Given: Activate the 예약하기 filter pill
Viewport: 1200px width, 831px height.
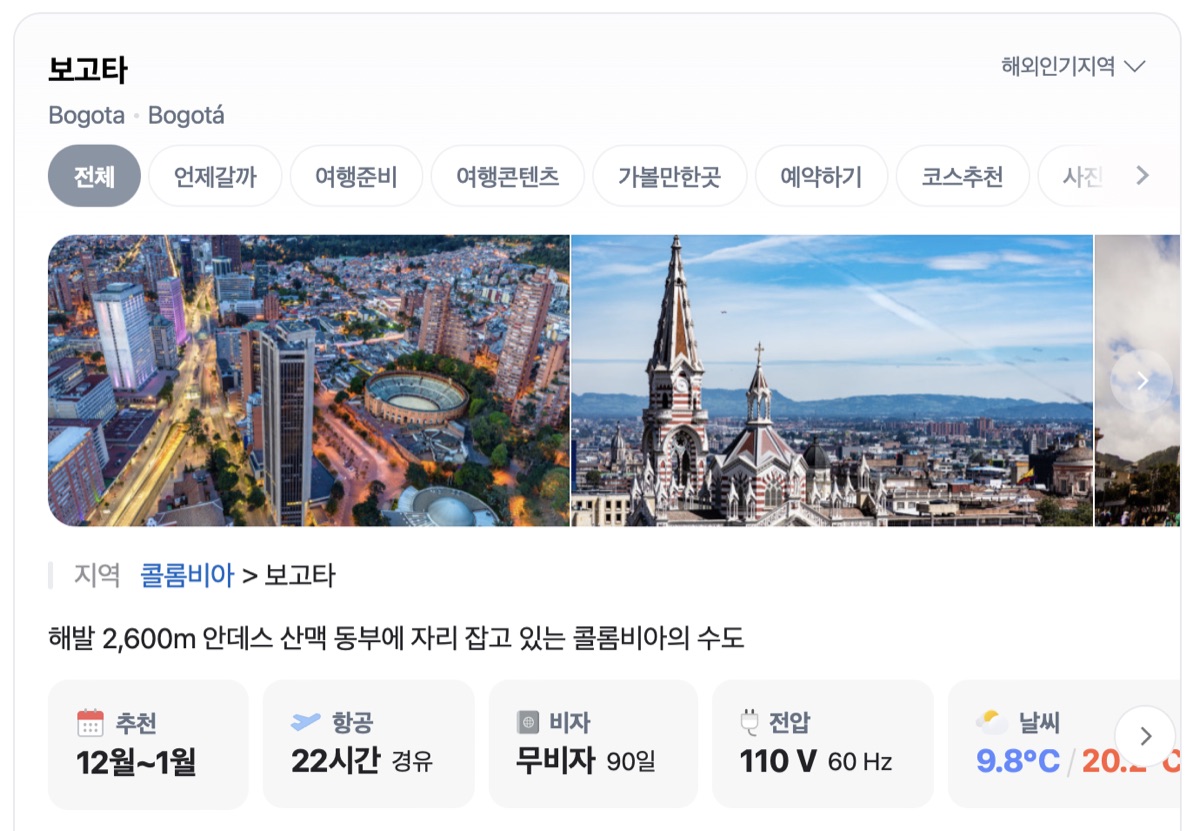Looking at the screenshot, I should click(x=822, y=175).
